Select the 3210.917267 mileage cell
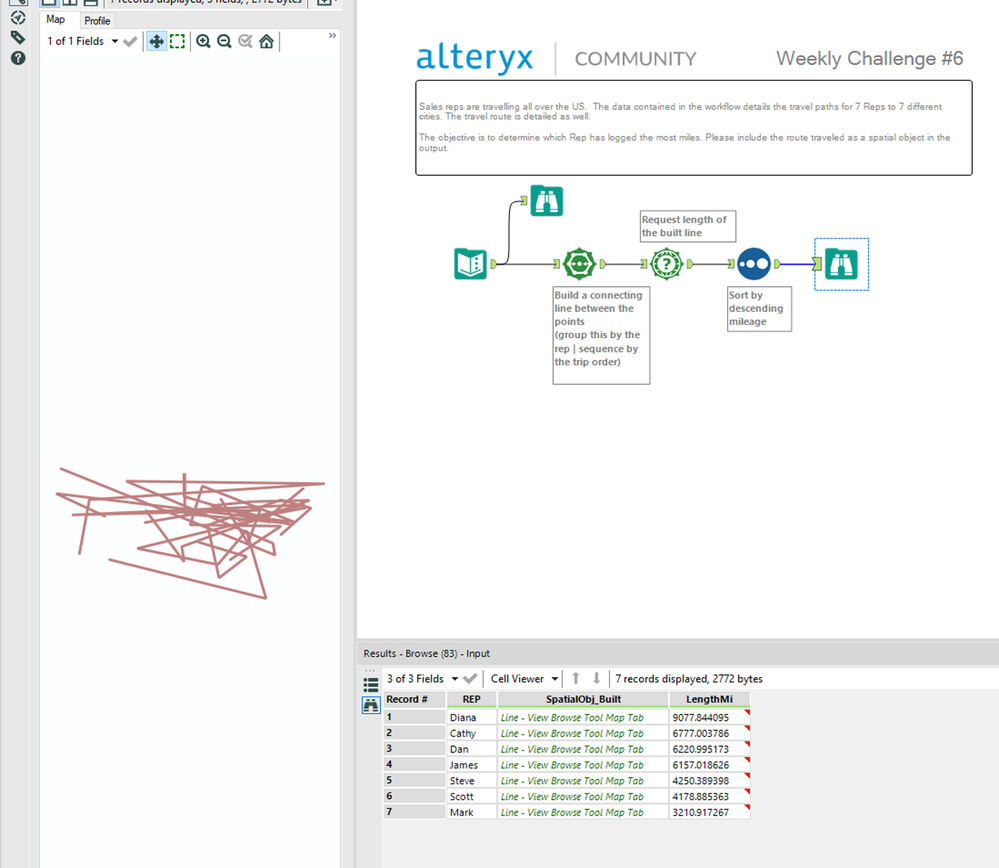Image resolution: width=999 pixels, height=868 pixels. (709, 813)
